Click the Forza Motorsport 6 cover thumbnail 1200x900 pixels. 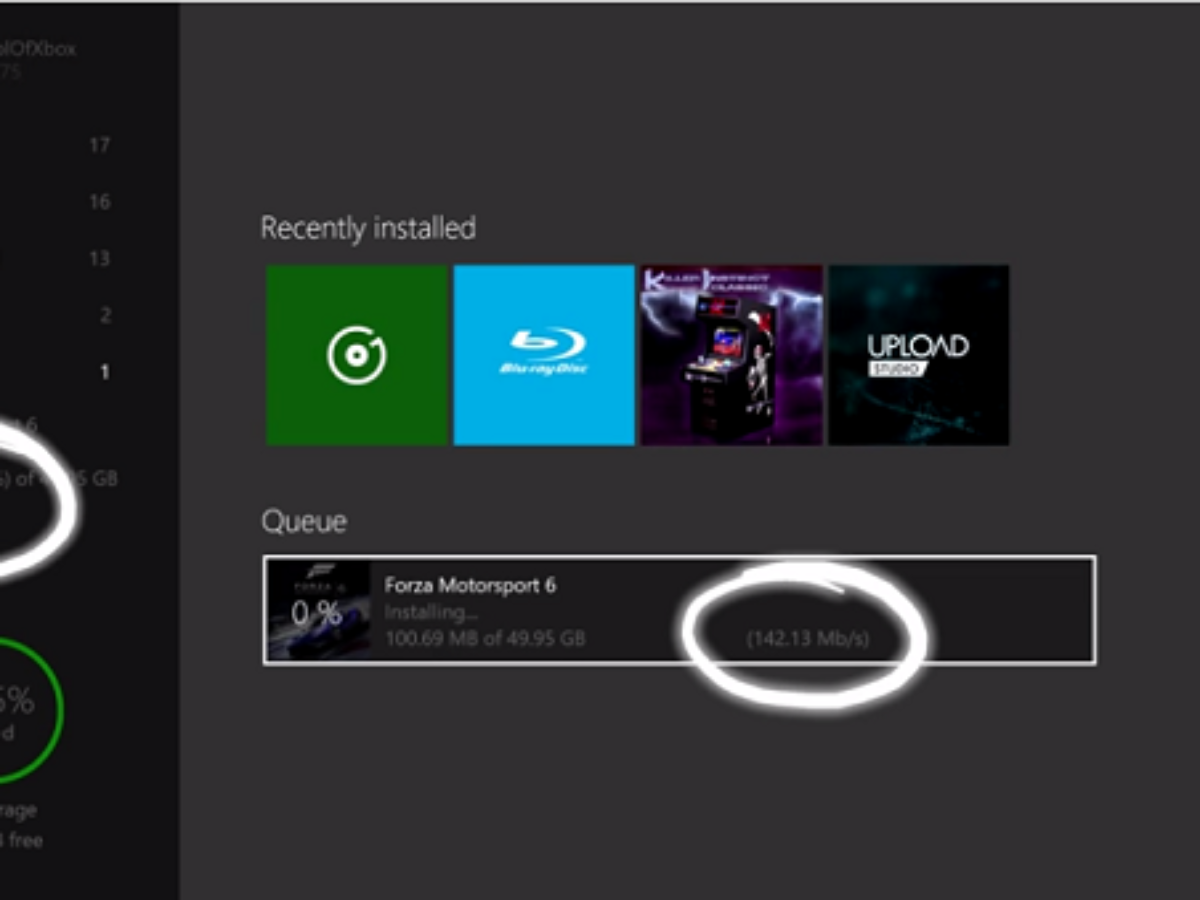tap(318, 610)
